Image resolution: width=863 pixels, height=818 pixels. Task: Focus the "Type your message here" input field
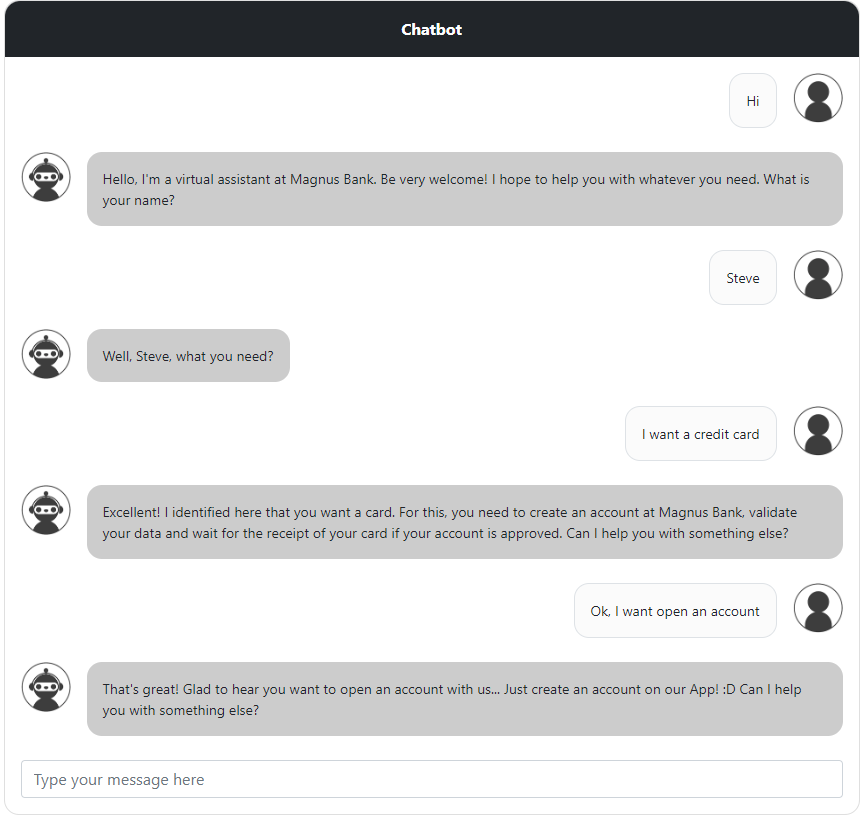(432, 779)
